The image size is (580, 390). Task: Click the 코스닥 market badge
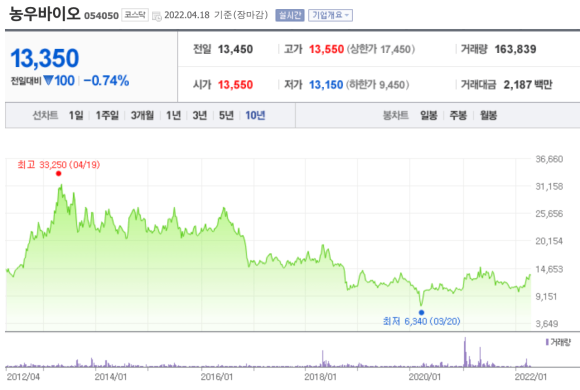(135, 15)
